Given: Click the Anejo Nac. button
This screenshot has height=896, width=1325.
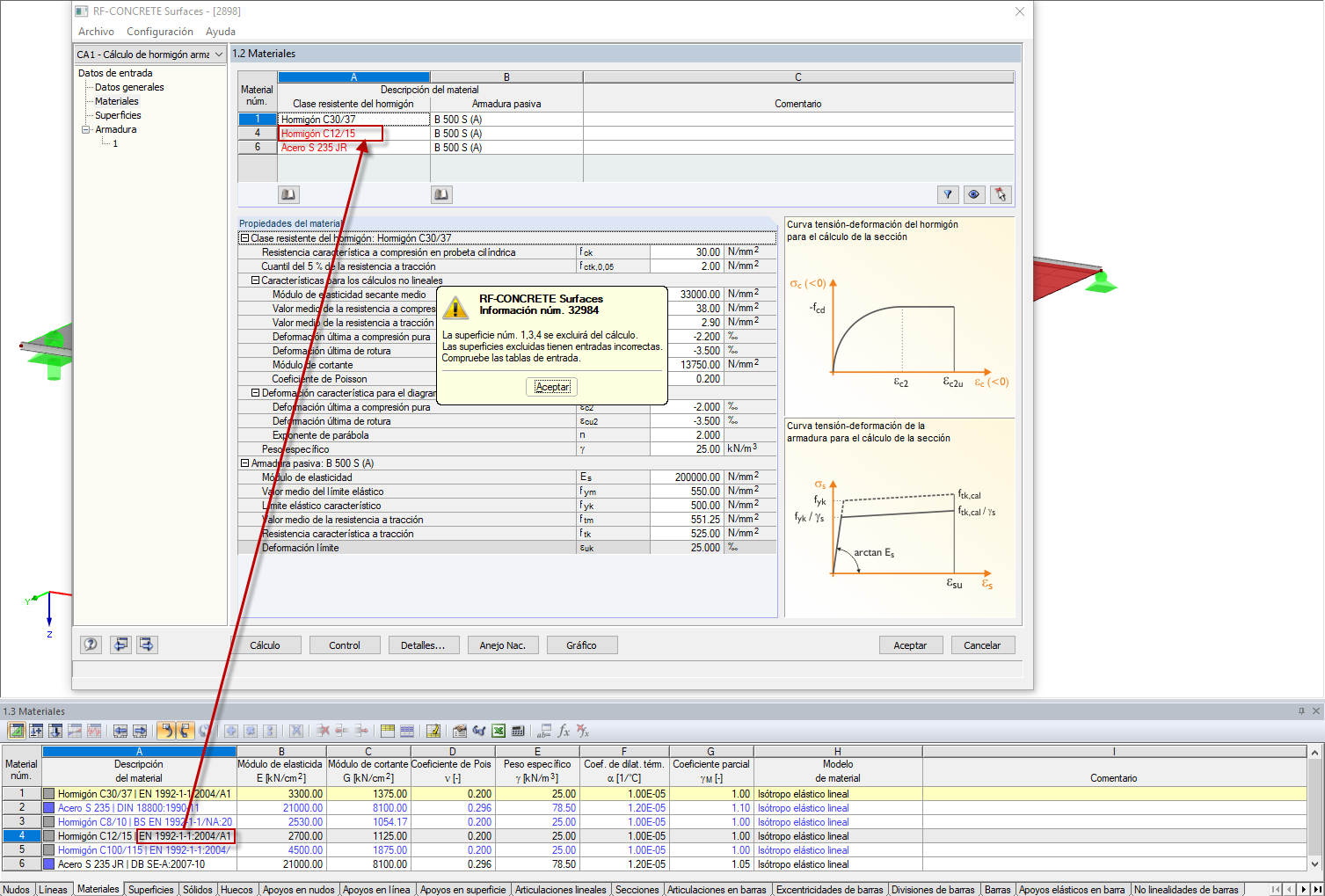Looking at the screenshot, I should (x=503, y=645).
